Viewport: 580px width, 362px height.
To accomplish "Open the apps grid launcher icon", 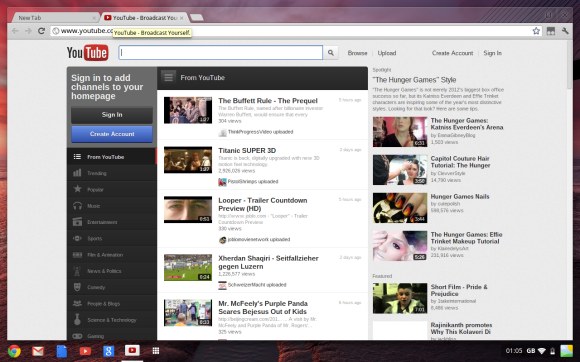I will [x=156, y=351].
